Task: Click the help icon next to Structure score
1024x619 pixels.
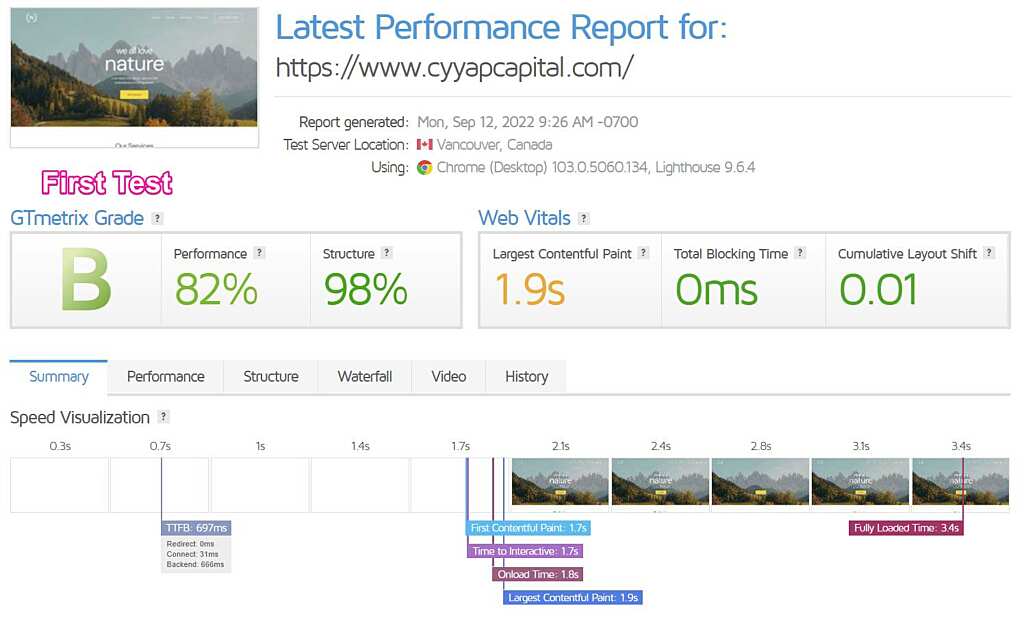Action: click(x=387, y=253)
